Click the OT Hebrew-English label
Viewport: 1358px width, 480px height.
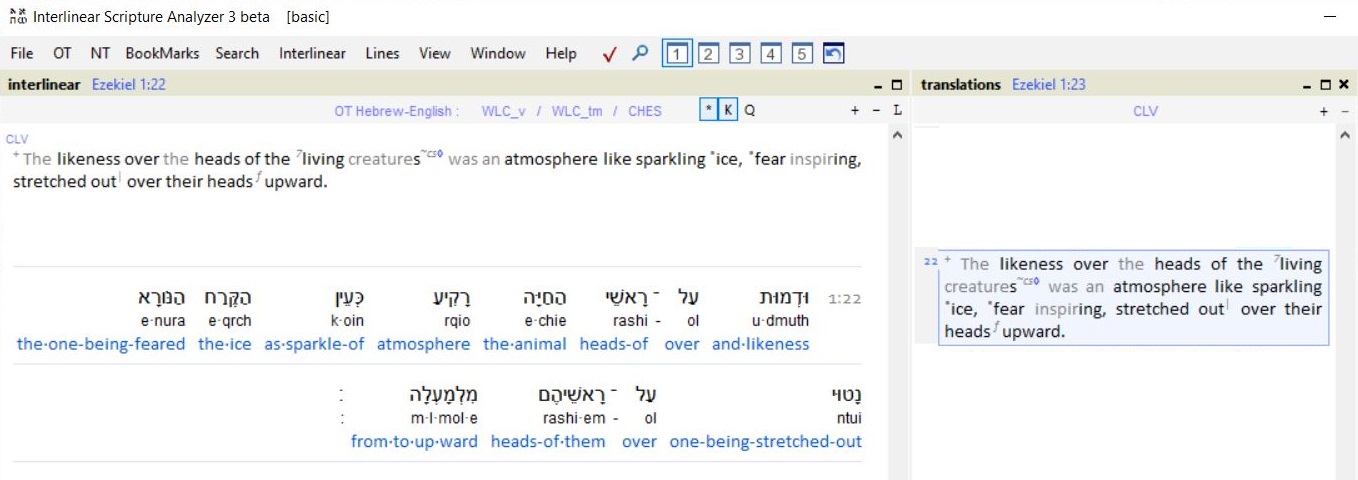[x=397, y=111]
